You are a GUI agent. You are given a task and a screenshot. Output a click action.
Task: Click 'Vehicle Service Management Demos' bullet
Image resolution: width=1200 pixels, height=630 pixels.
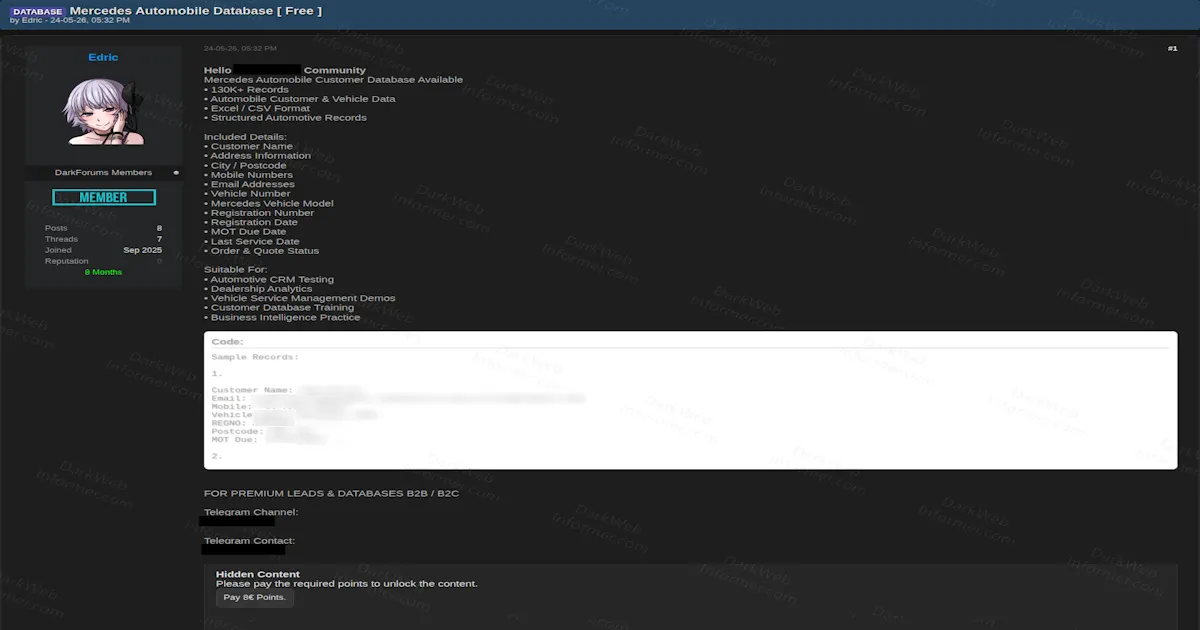click(300, 298)
